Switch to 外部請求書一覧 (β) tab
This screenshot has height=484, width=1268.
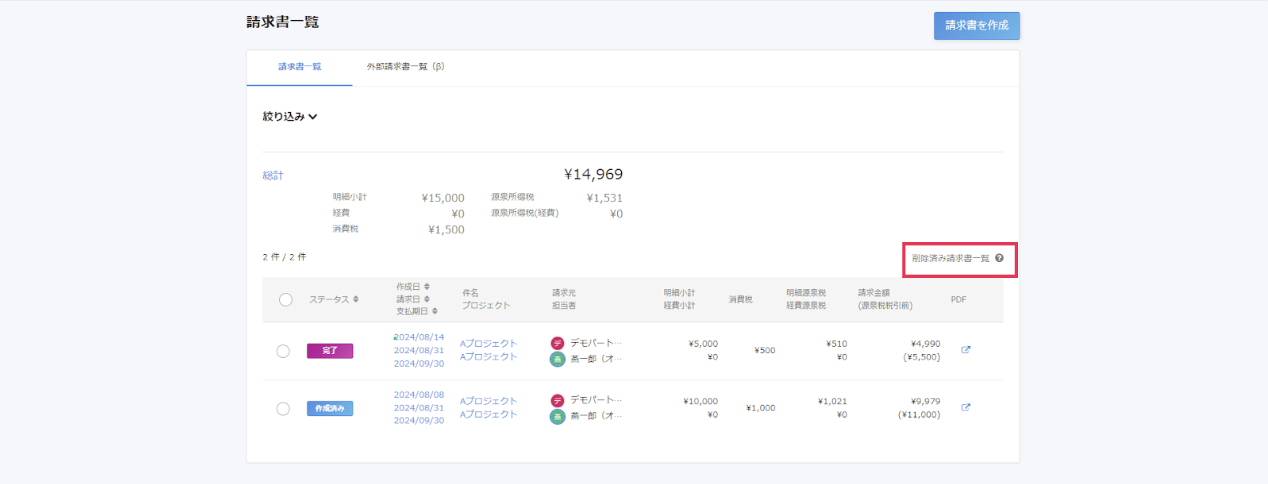tap(405, 67)
